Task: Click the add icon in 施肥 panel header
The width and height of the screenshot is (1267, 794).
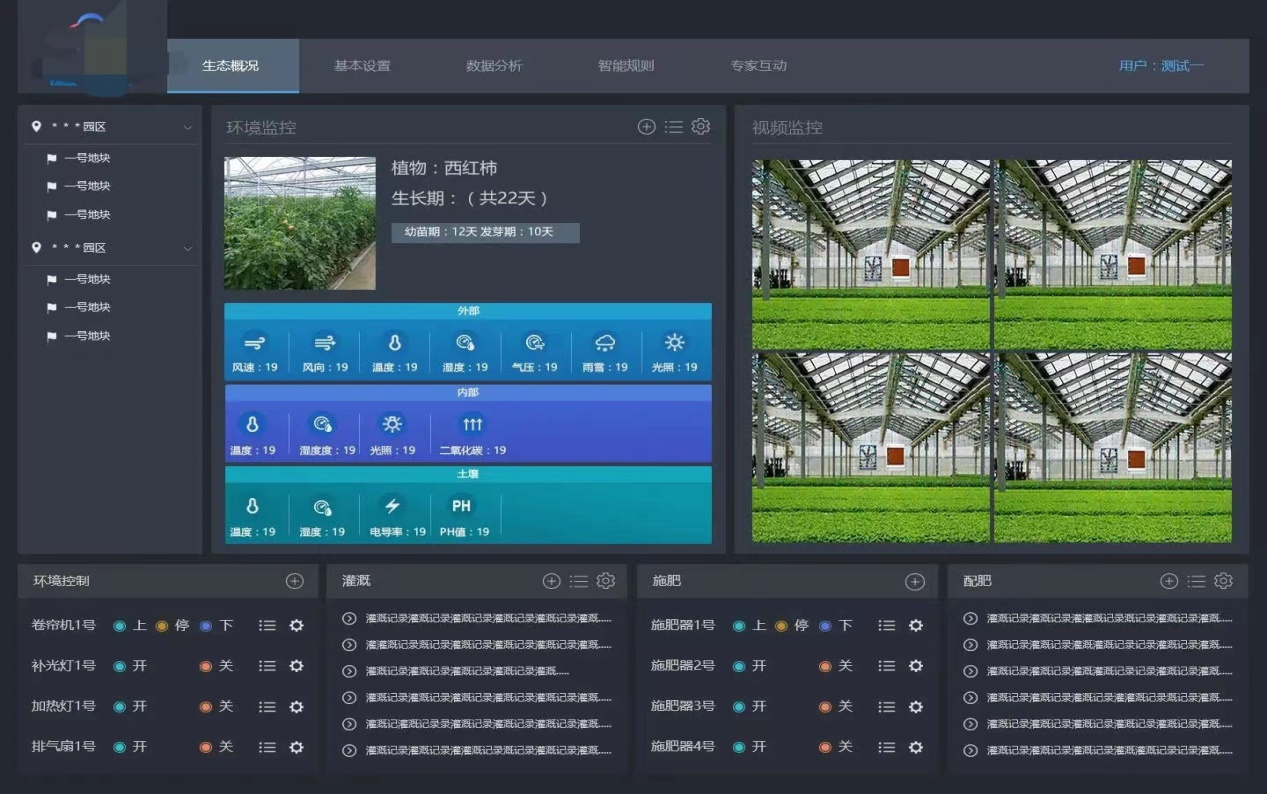Action: point(915,581)
